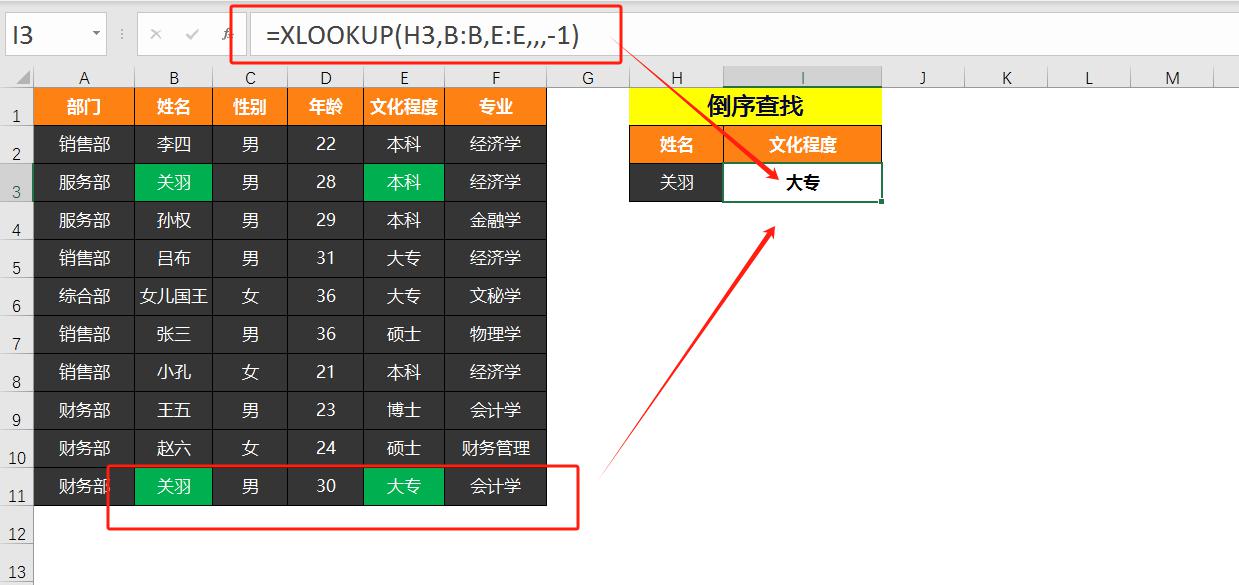The image size is (1239, 585).
Task: Click cell containing 李四
Action: click(x=173, y=145)
